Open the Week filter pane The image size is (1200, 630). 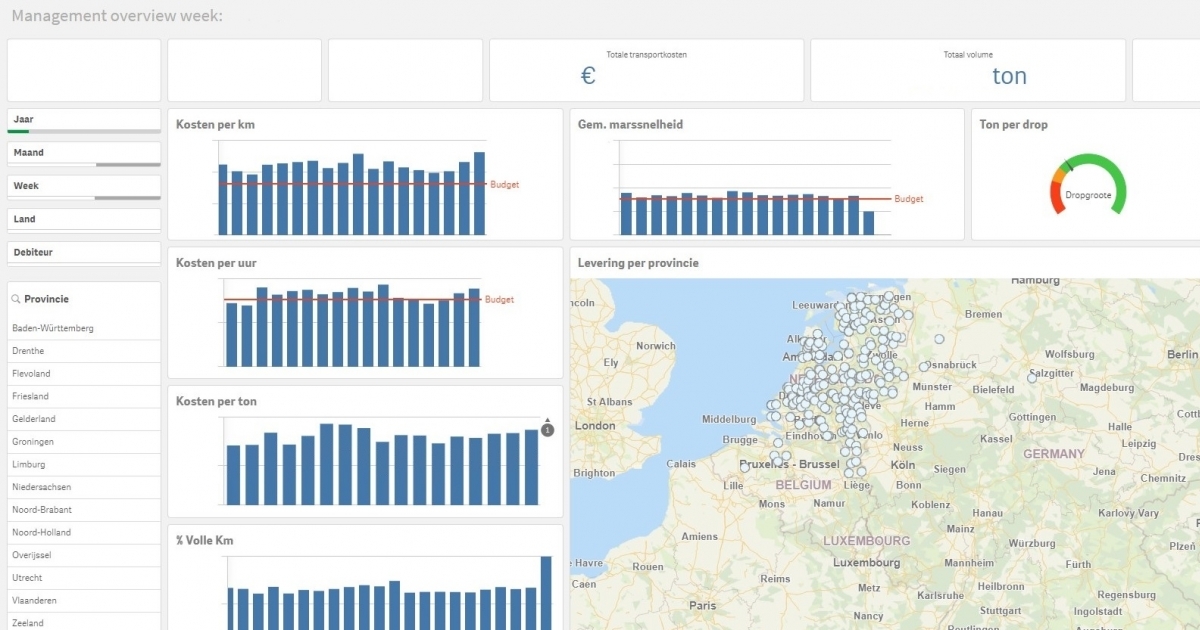(x=84, y=186)
